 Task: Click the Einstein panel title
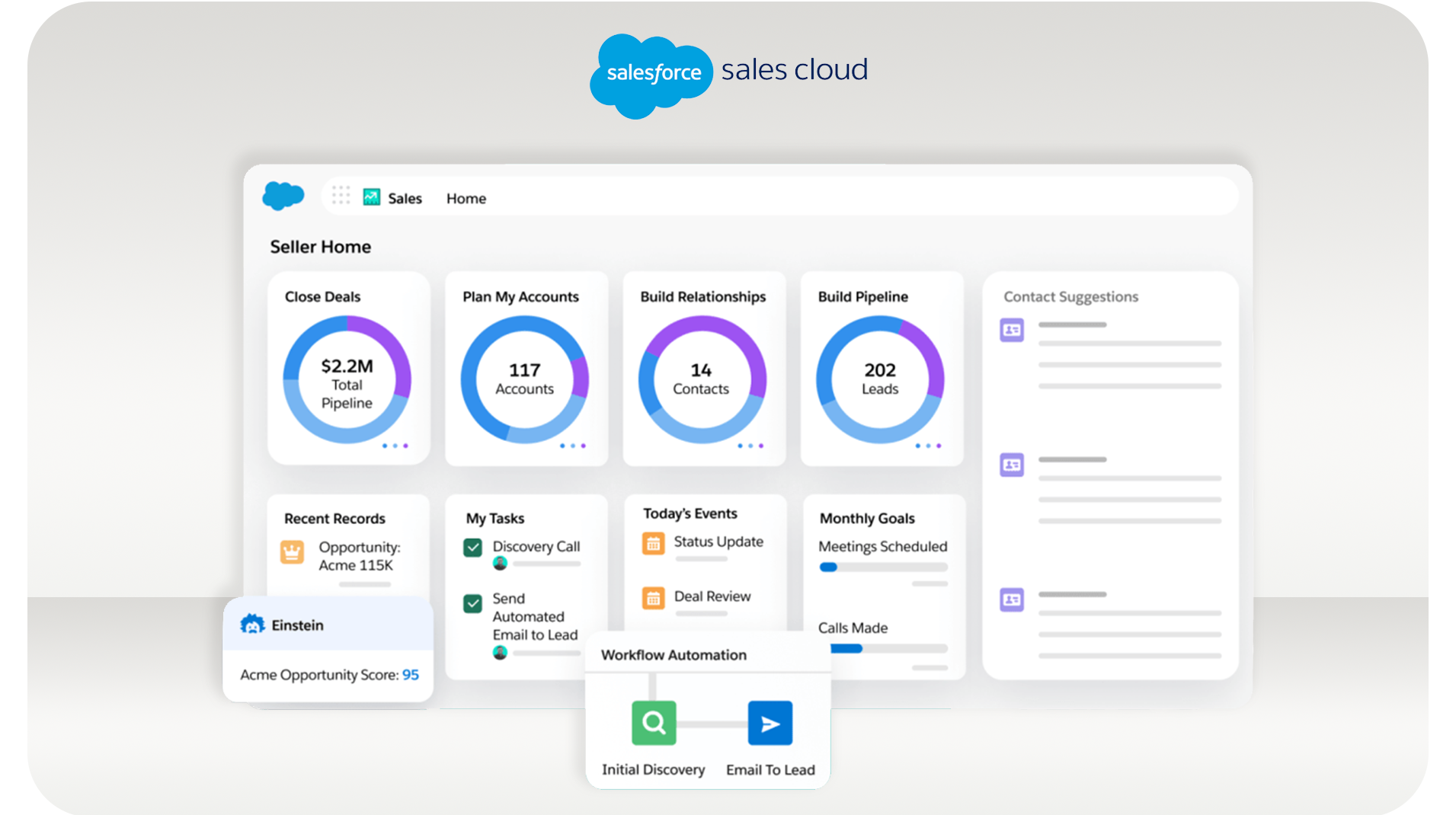(298, 625)
